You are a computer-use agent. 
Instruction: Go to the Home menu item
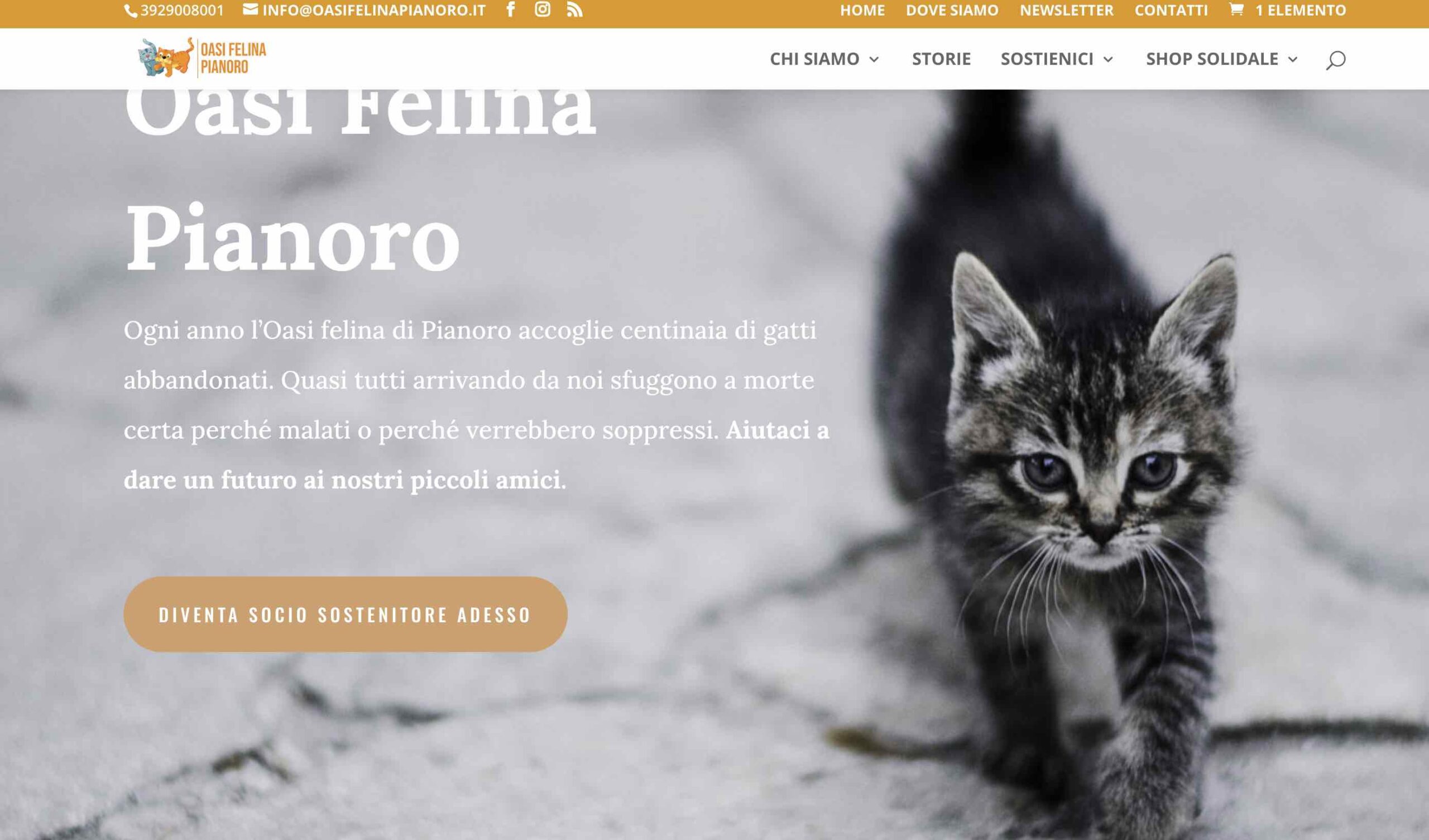(862, 10)
